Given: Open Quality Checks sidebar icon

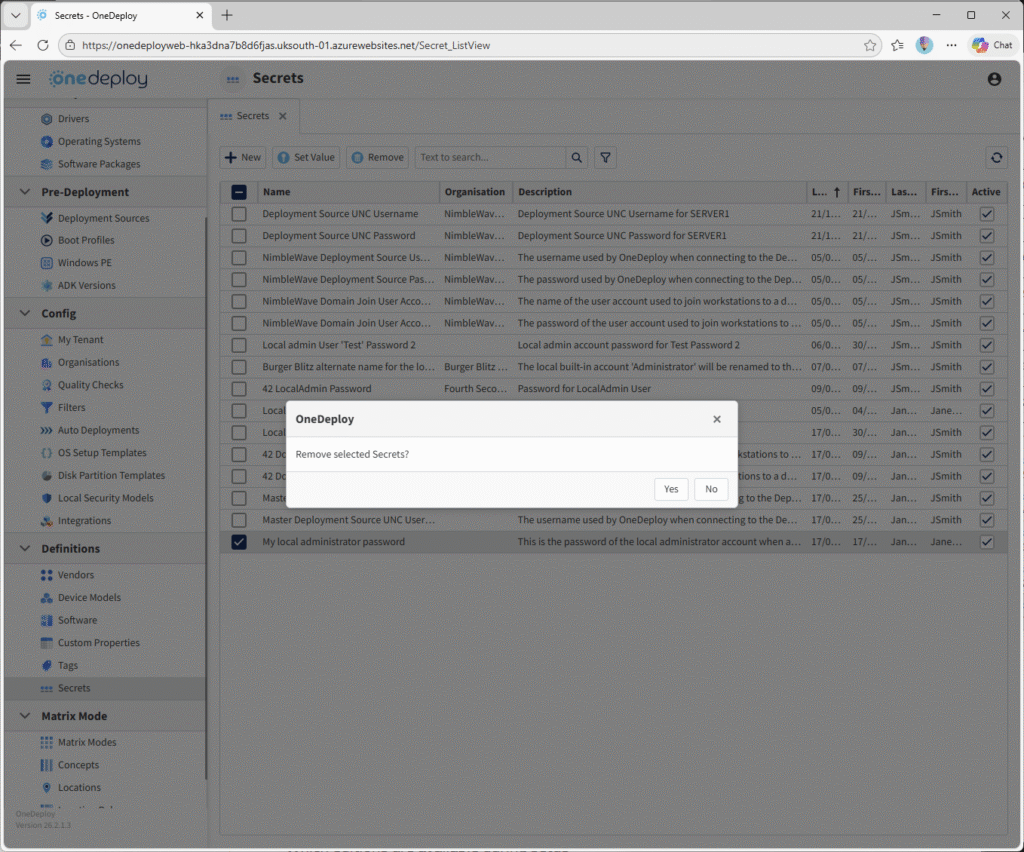Looking at the screenshot, I should (x=46, y=385).
